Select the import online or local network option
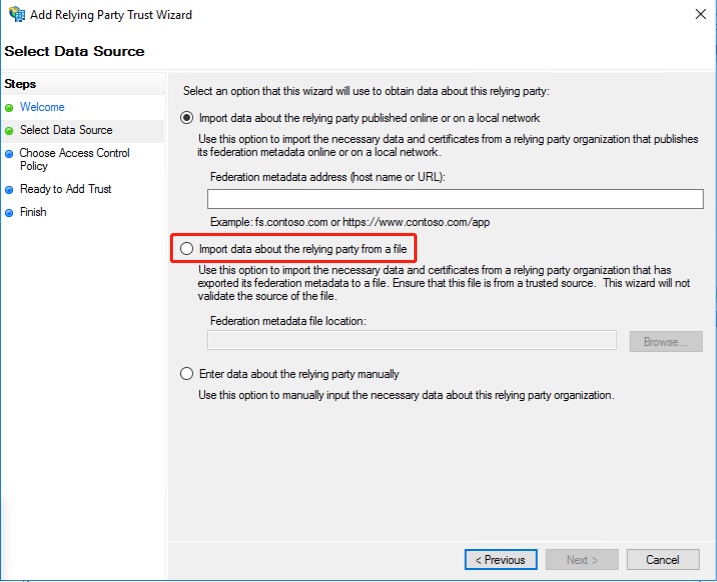This screenshot has width=717, height=582. (187, 118)
